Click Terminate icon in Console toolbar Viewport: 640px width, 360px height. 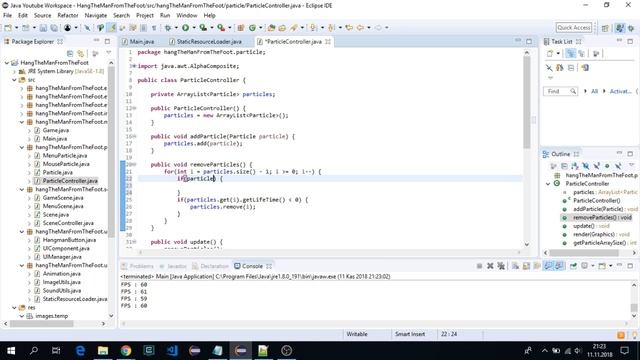point(479,266)
